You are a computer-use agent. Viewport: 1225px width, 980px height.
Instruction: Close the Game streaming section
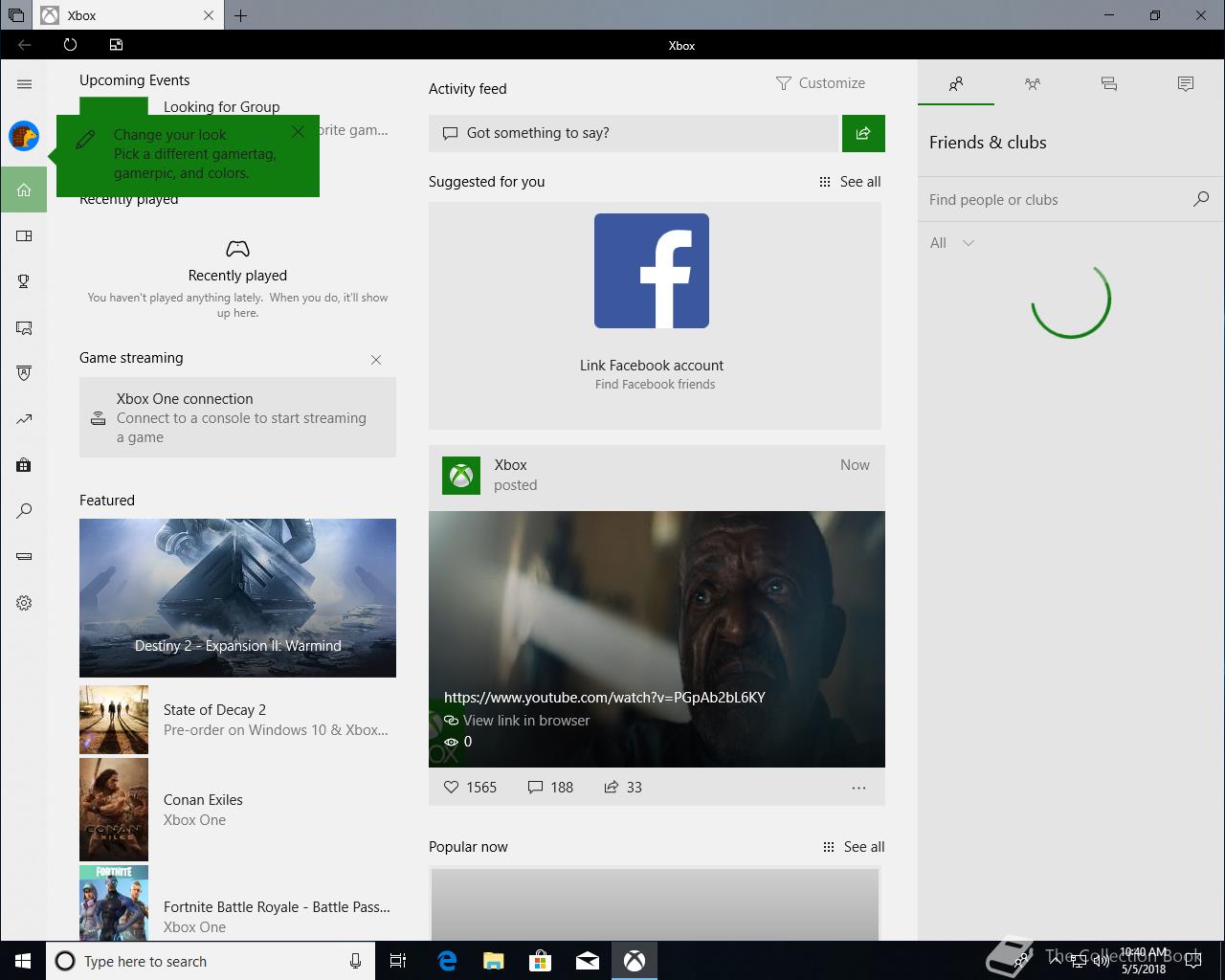tap(376, 360)
